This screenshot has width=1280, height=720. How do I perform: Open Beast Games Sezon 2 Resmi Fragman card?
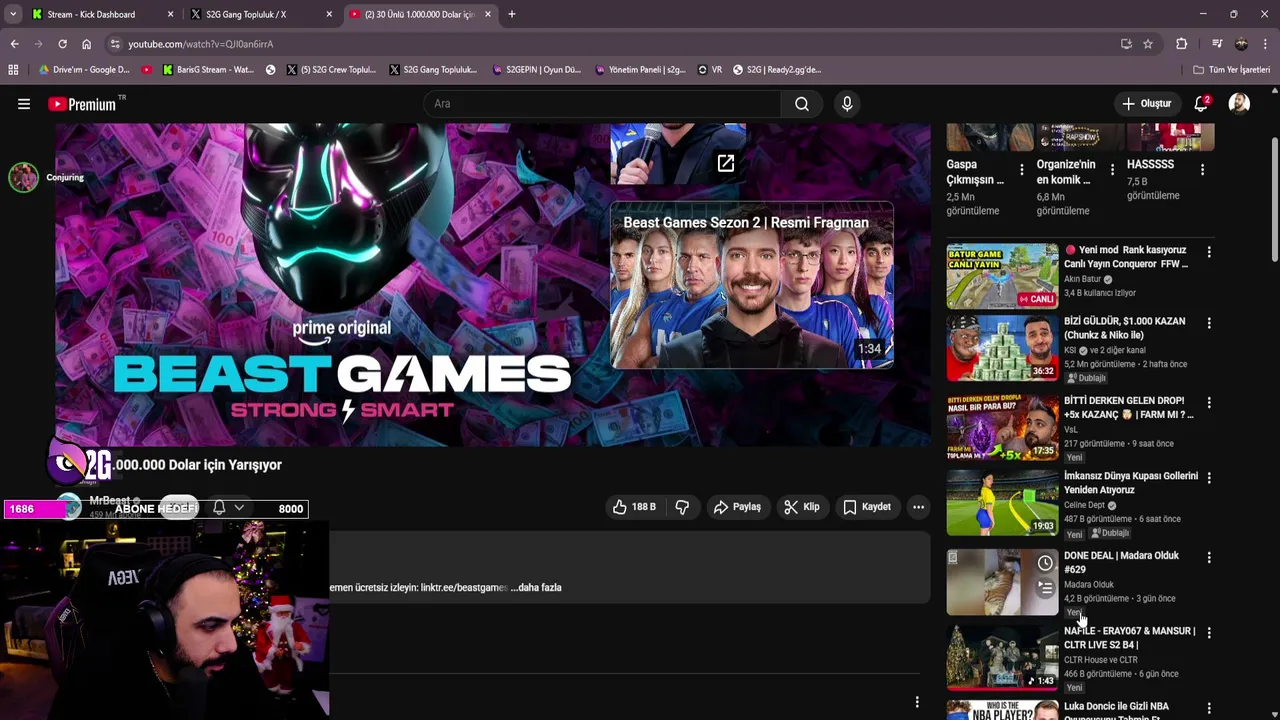click(752, 286)
